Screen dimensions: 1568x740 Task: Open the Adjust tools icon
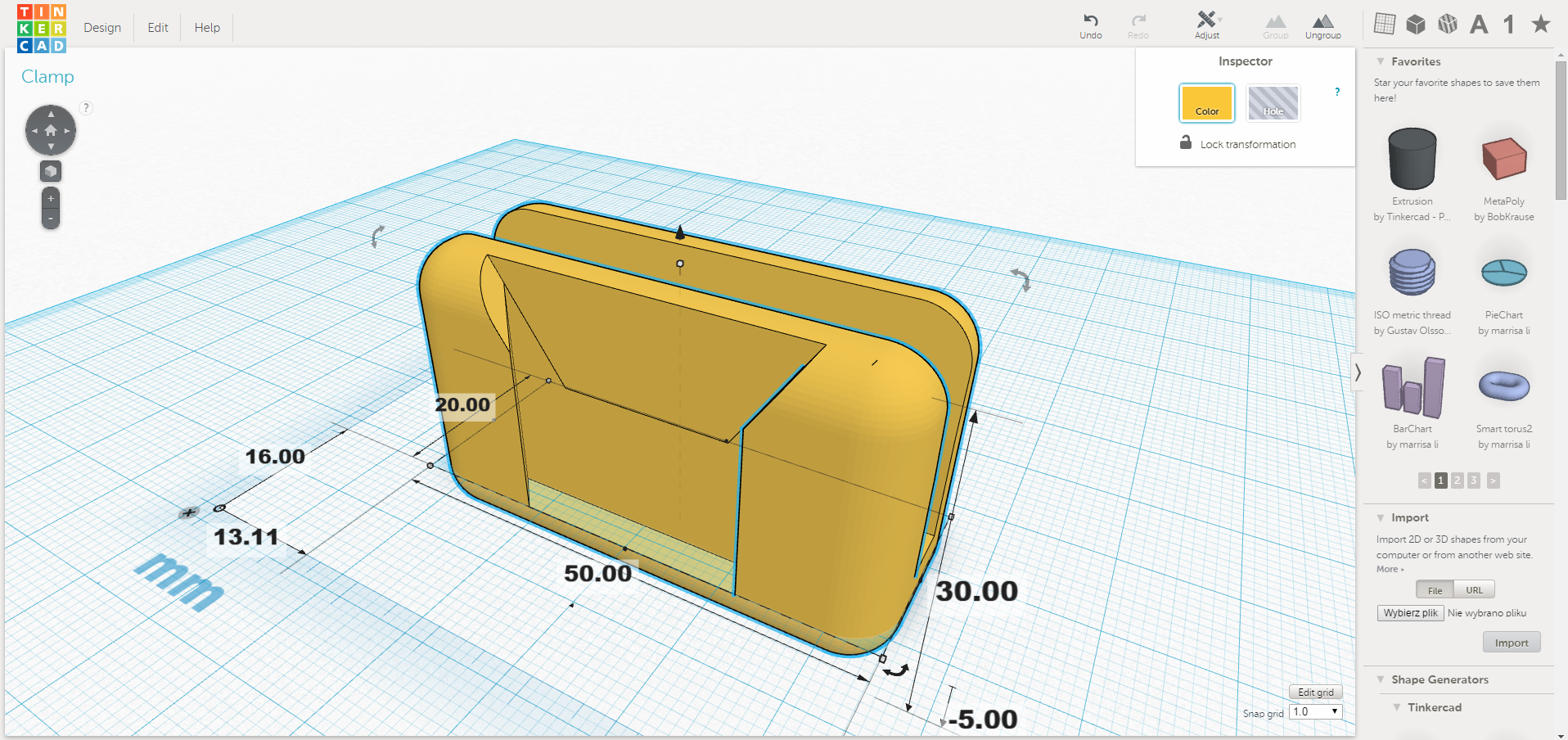[1207, 20]
